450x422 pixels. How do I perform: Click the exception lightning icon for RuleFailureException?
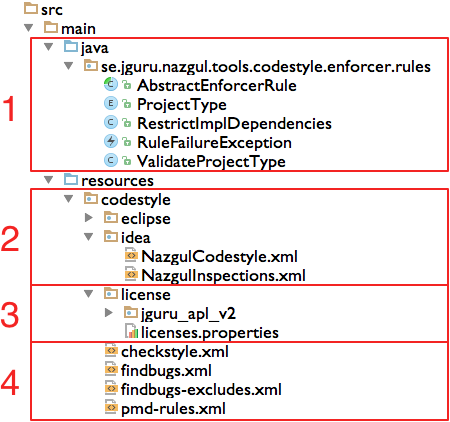tap(111, 142)
